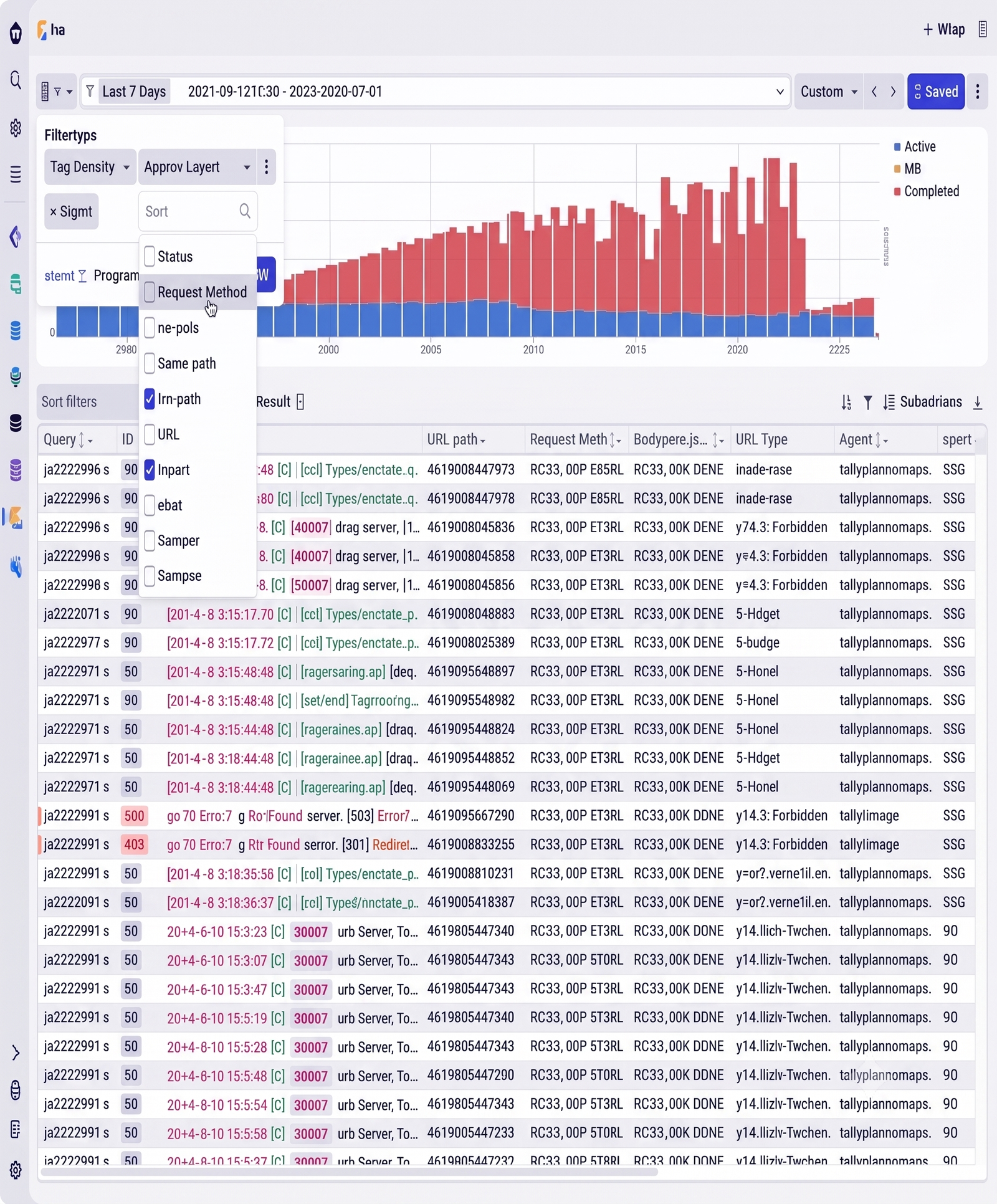Click the funnel filter icon above table
The height and width of the screenshot is (1204, 997).
click(867, 403)
